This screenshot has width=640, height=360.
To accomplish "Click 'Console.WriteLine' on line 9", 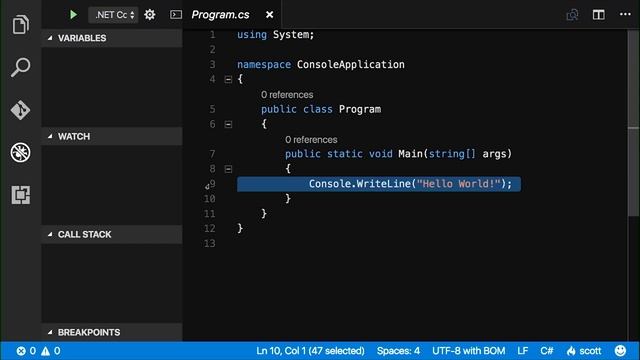I will (x=359, y=184).
